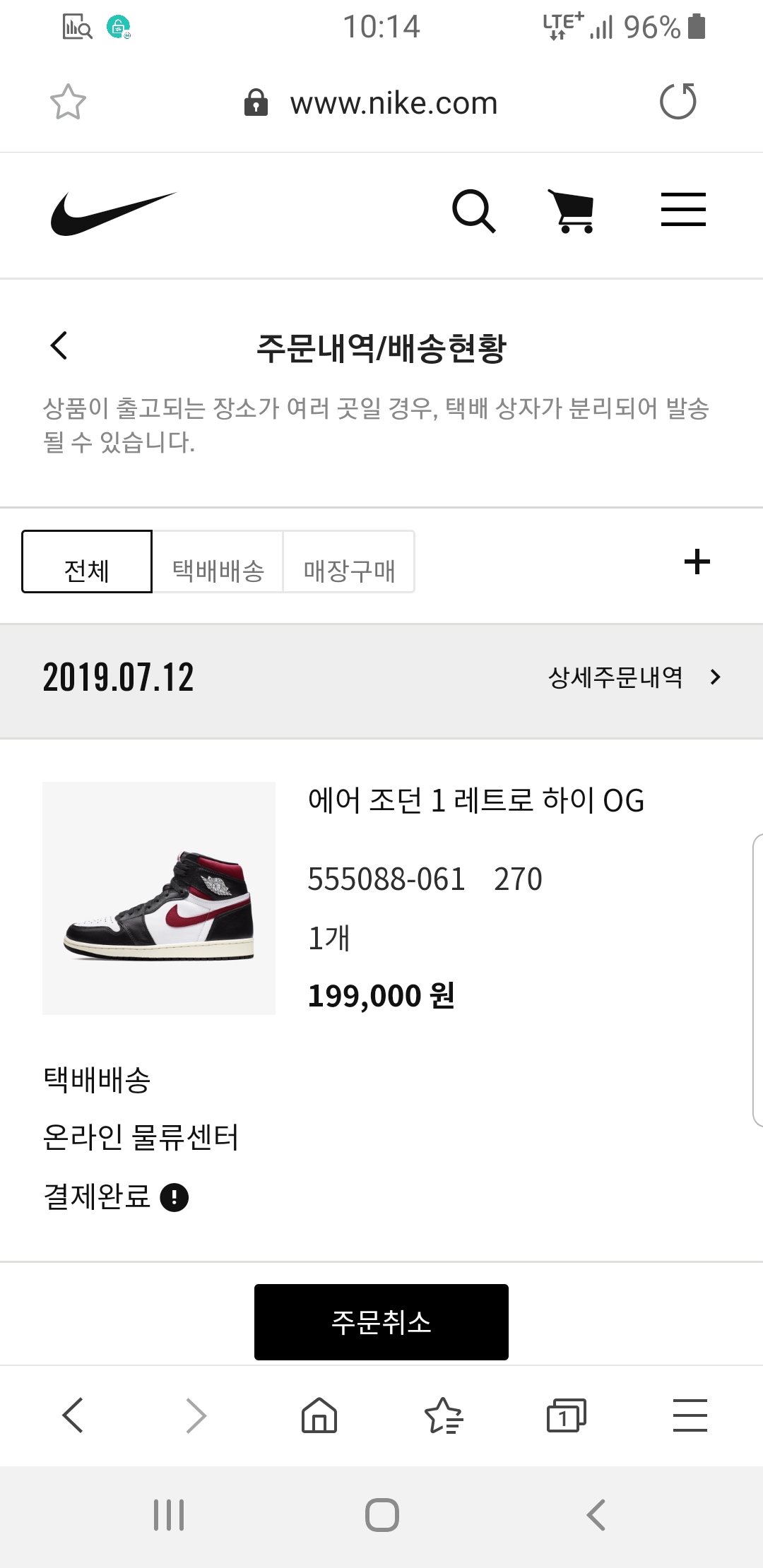Open the browser tabs switcher
Image resolution: width=763 pixels, height=1568 pixels.
pyautogui.click(x=566, y=1415)
